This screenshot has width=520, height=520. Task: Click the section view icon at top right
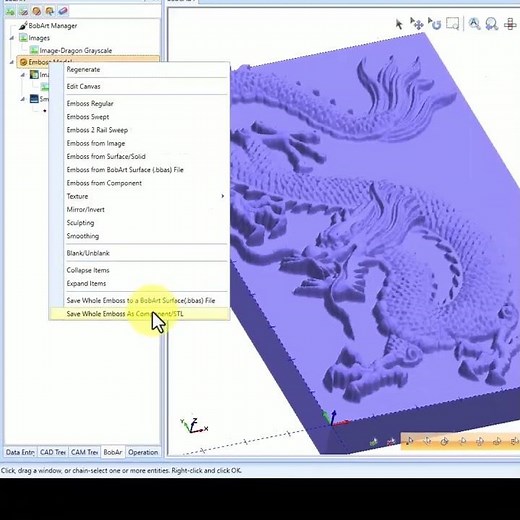pos(510,24)
